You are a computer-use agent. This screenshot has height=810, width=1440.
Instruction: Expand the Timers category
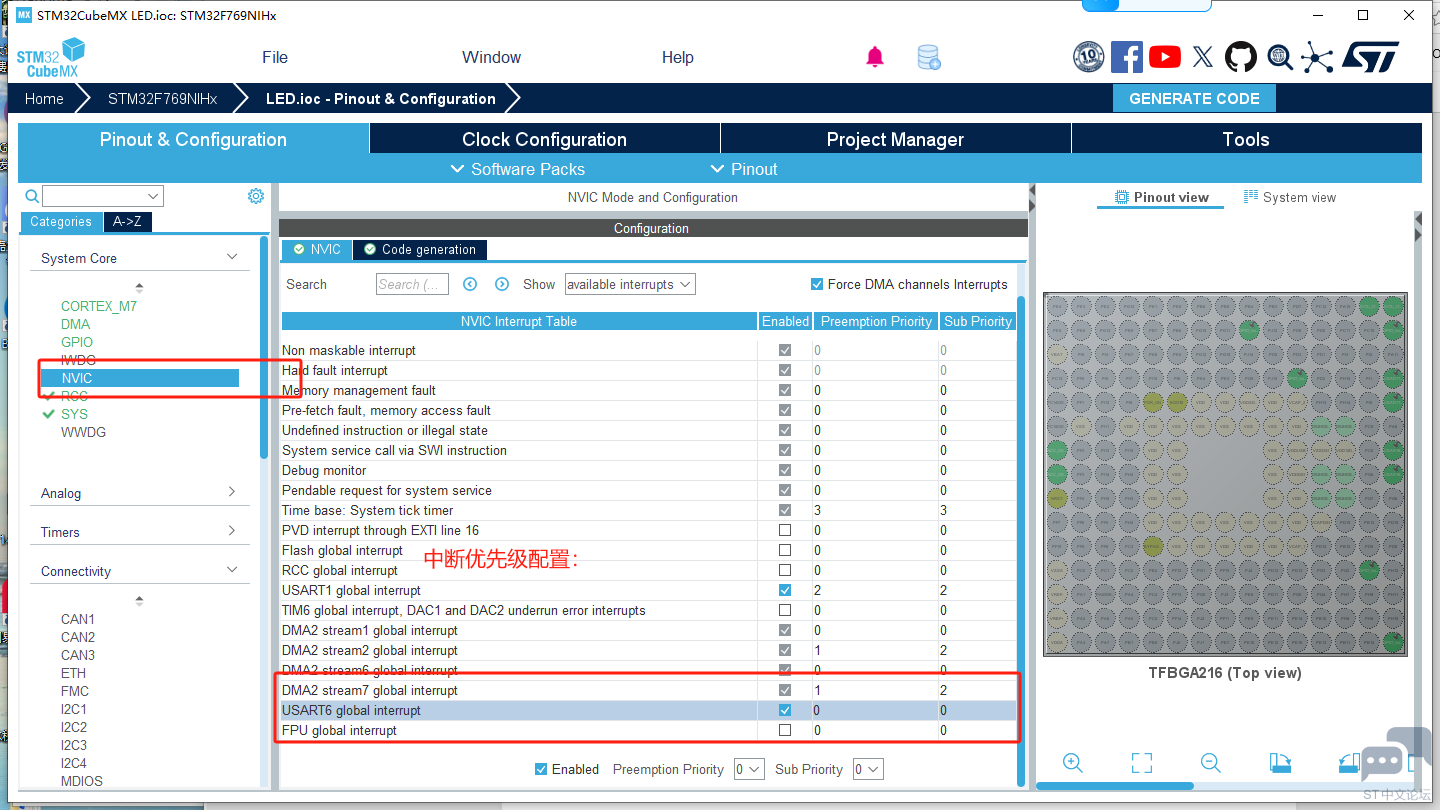(232, 531)
